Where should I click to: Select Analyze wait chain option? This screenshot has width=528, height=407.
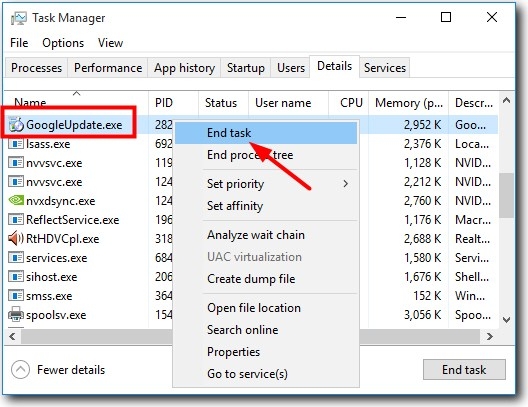pyautogui.click(x=266, y=235)
